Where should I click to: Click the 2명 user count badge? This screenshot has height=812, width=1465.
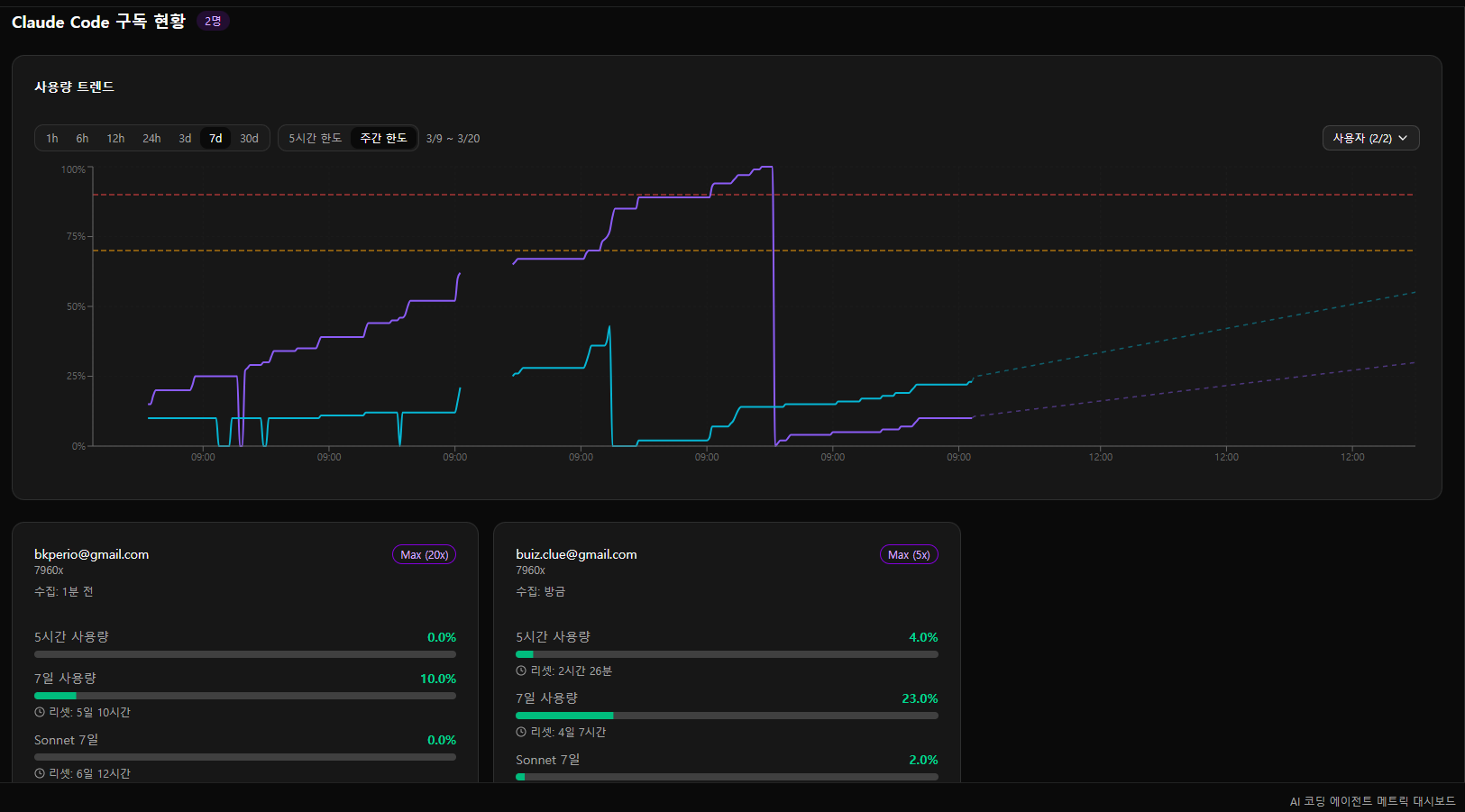pos(213,21)
